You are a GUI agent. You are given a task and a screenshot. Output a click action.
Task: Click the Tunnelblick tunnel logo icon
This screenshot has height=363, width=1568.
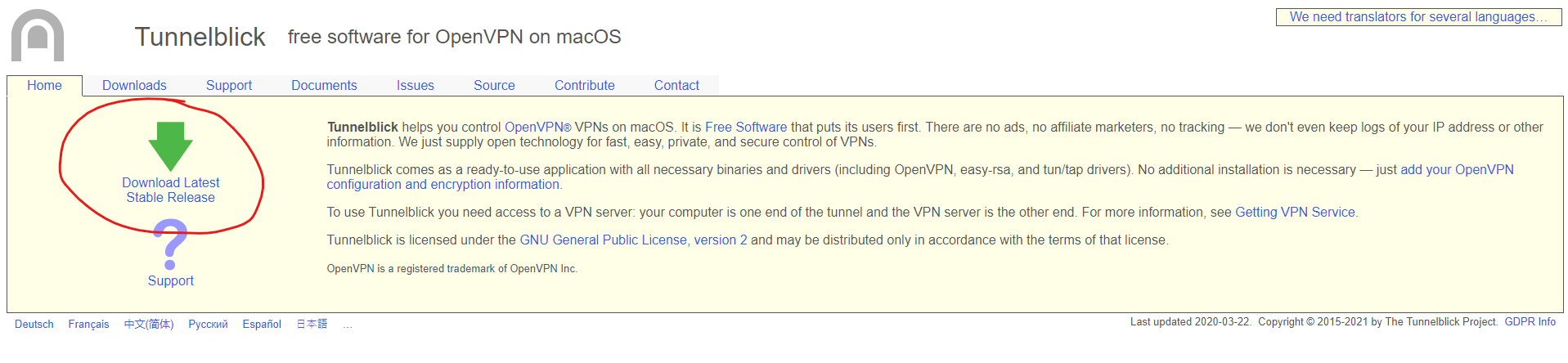(x=38, y=35)
